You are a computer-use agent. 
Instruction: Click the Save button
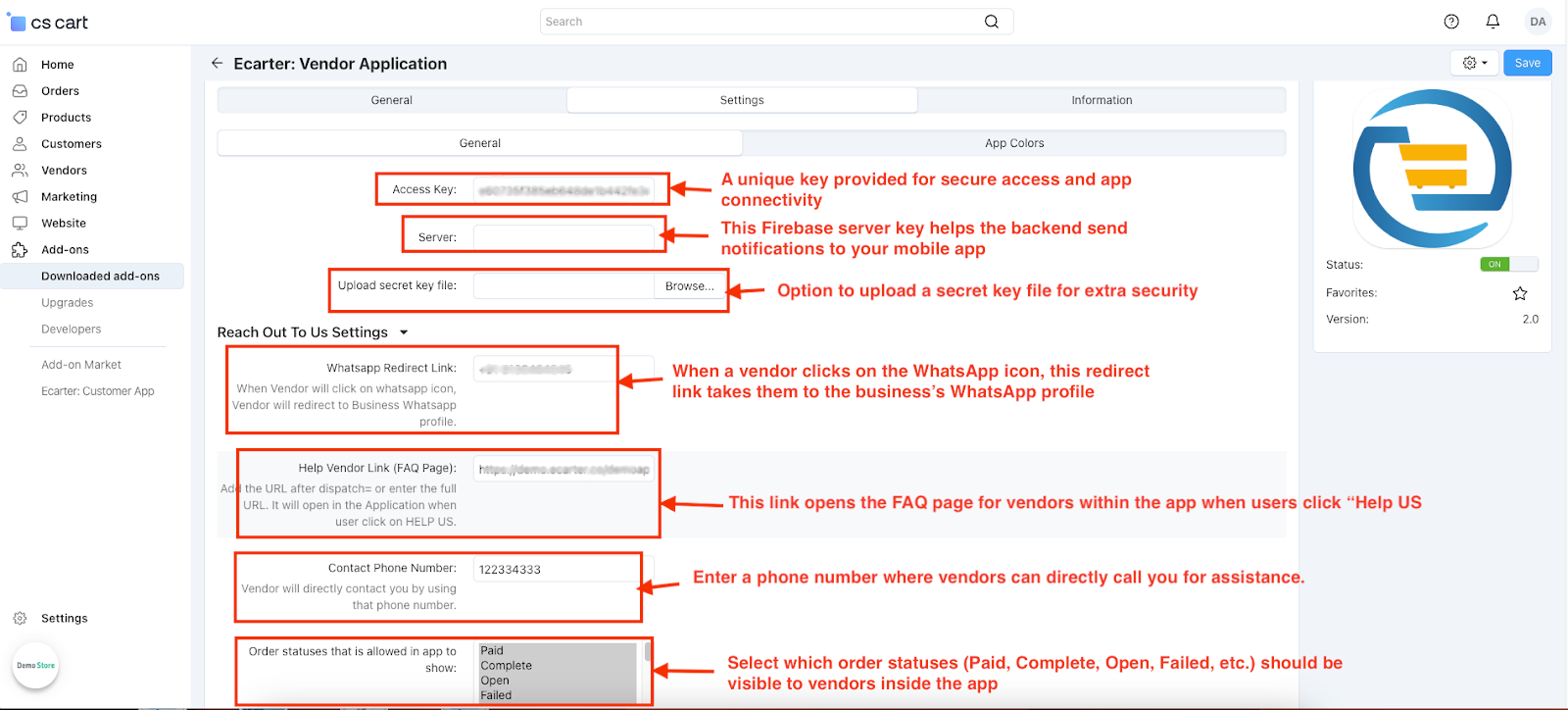1527,63
